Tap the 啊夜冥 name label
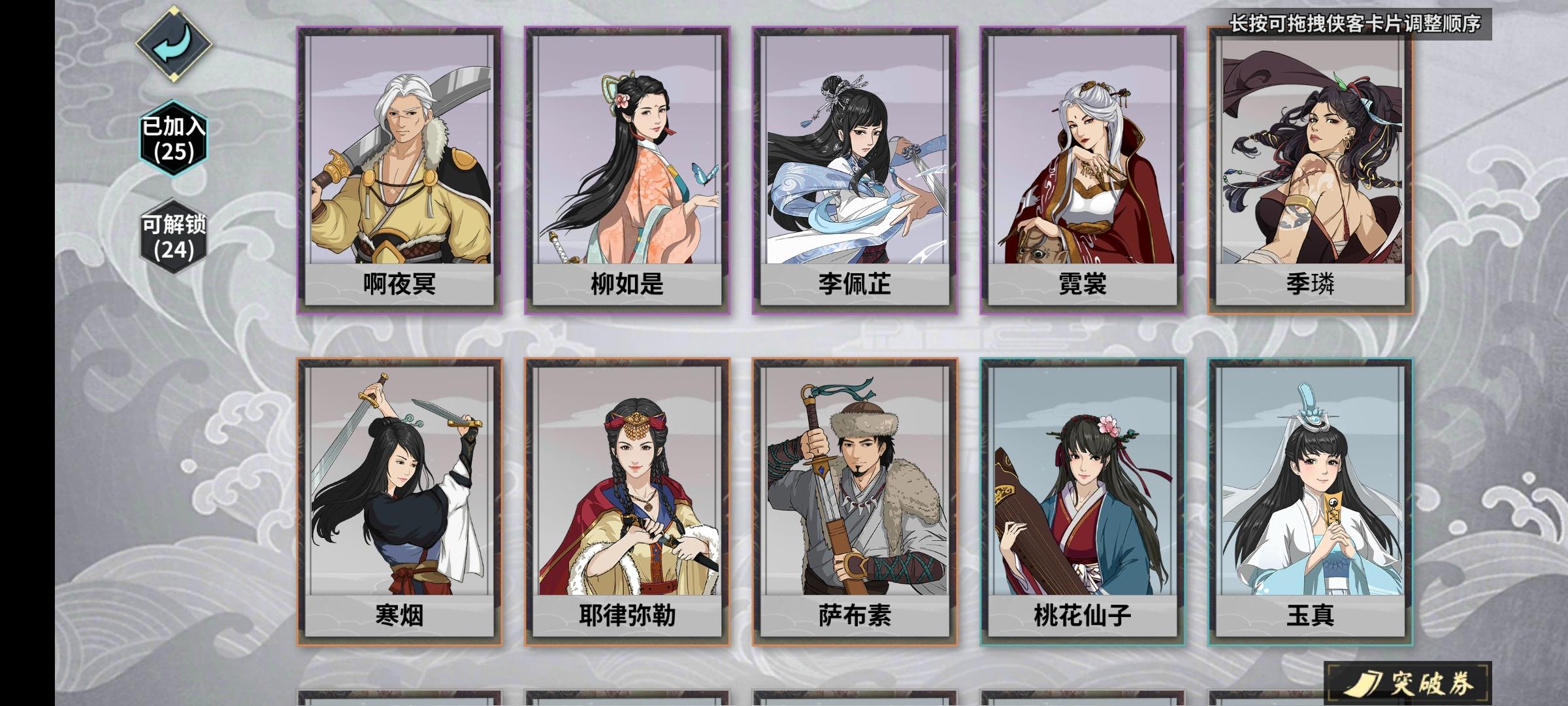This screenshot has height=706, width=1568. pyautogui.click(x=399, y=284)
